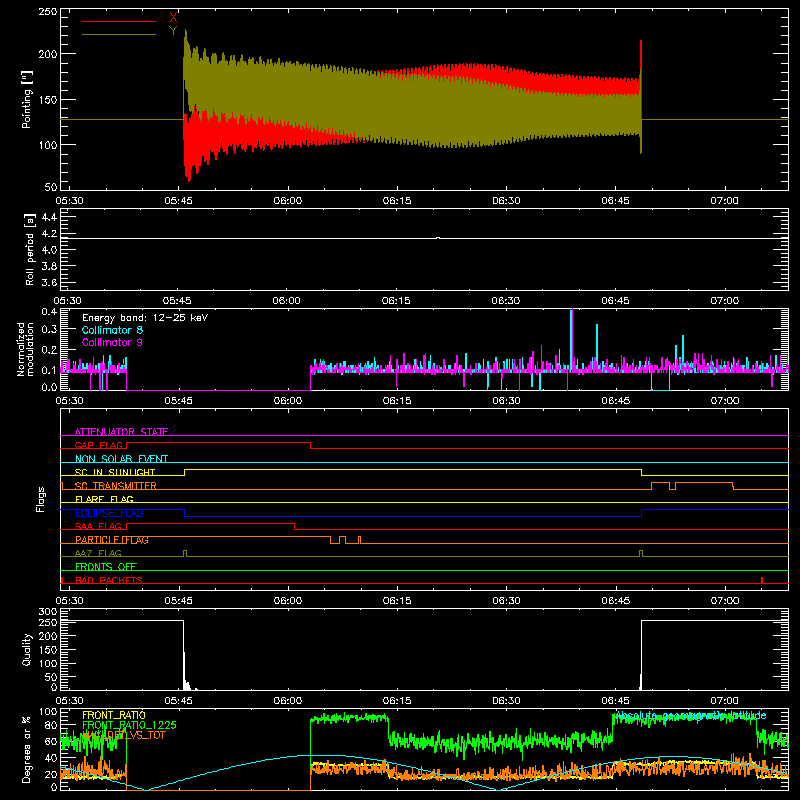Click the 06:00 tick under Pointing plot

pyautogui.click(x=288, y=201)
